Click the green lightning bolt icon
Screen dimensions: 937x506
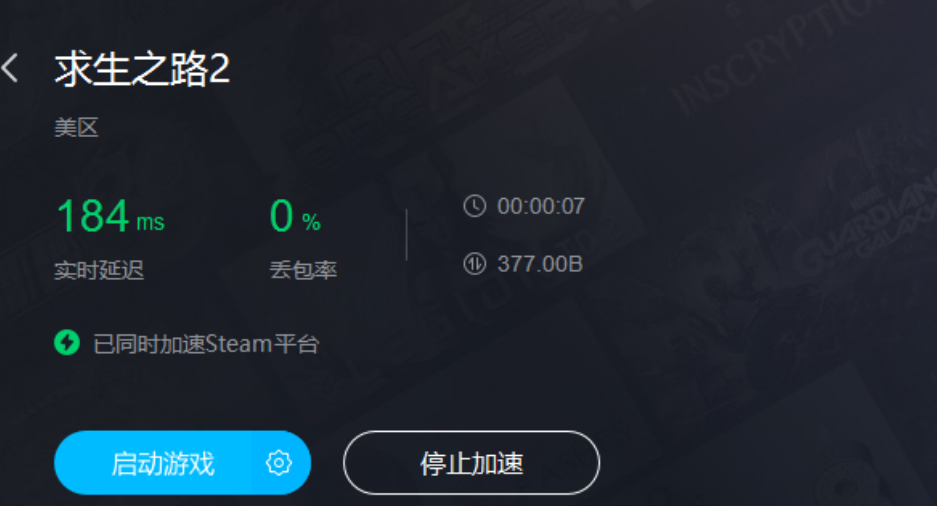[x=67, y=343]
